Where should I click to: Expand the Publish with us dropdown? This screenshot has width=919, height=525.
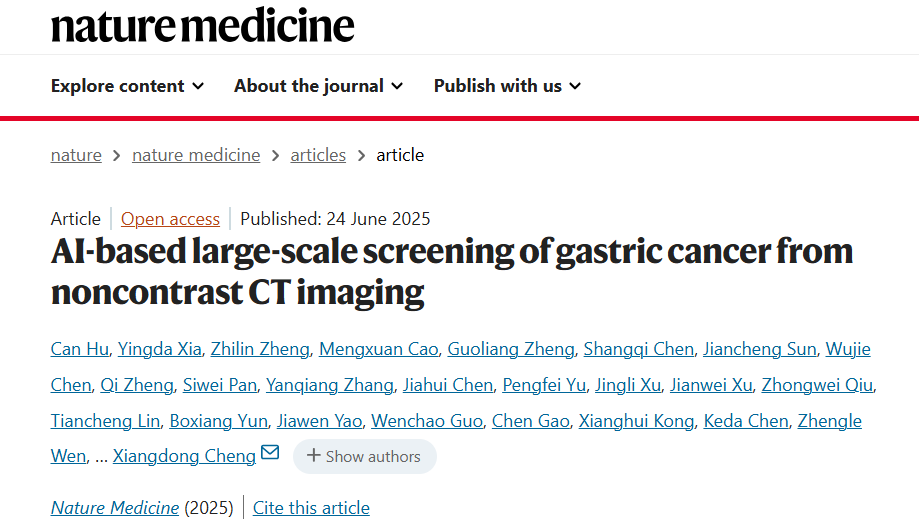click(x=507, y=86)
